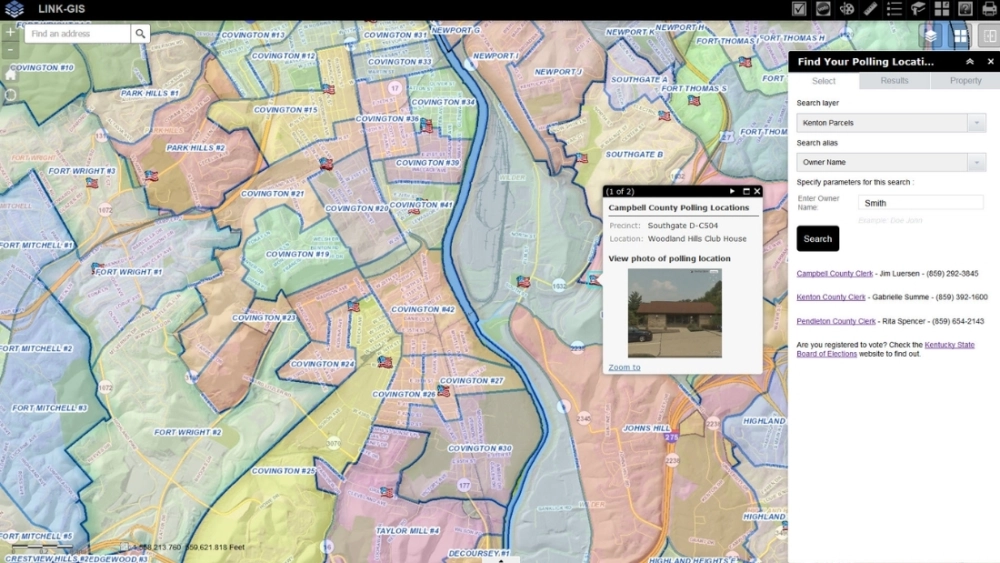Open the print tool
Viewport: 1000px width, 563px height.
989,9
